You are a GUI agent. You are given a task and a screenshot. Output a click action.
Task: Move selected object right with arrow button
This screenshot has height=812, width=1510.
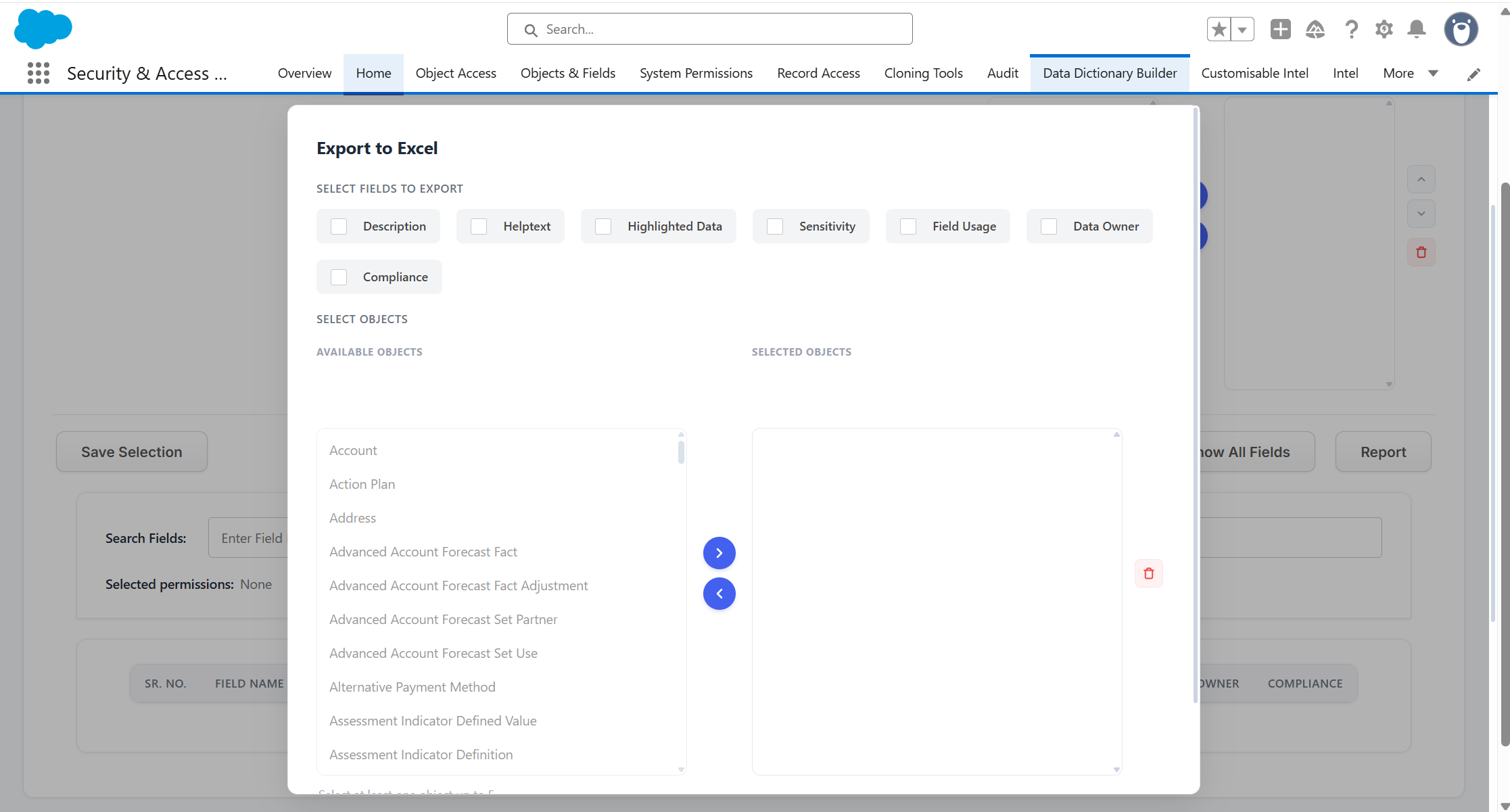(719, 553)
